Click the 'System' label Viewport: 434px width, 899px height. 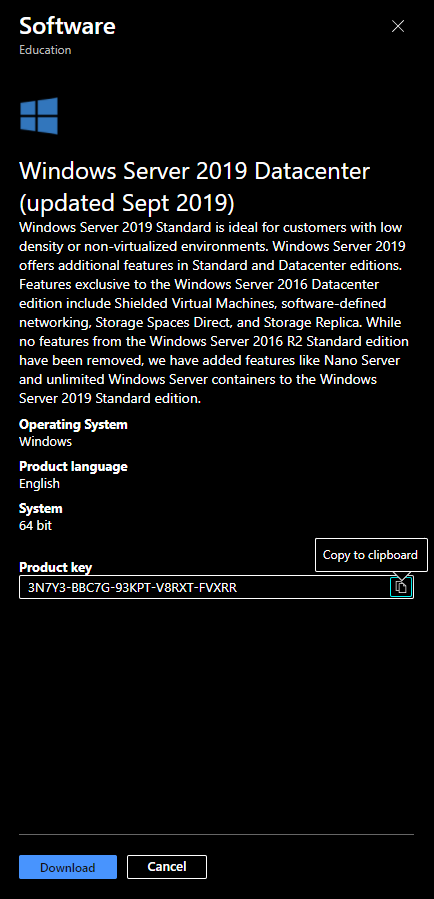(41, 509)
